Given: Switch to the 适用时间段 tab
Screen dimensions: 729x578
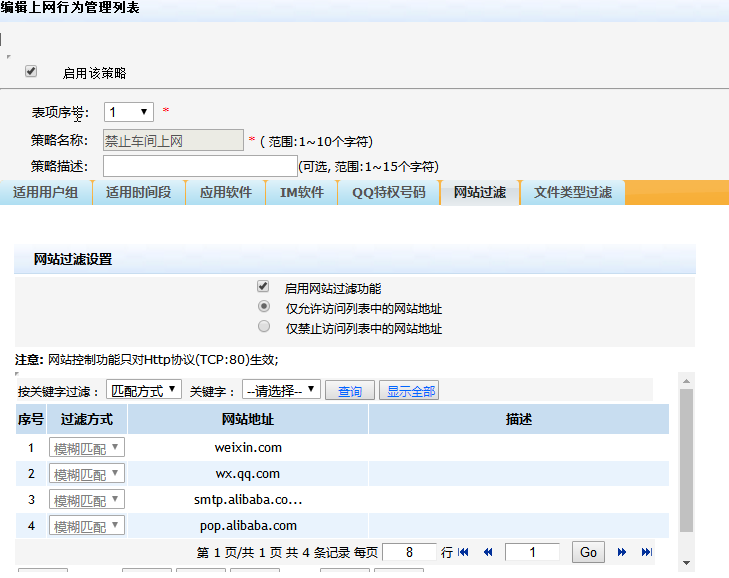Looking at the screenshot, I should (x=139, y=193).
